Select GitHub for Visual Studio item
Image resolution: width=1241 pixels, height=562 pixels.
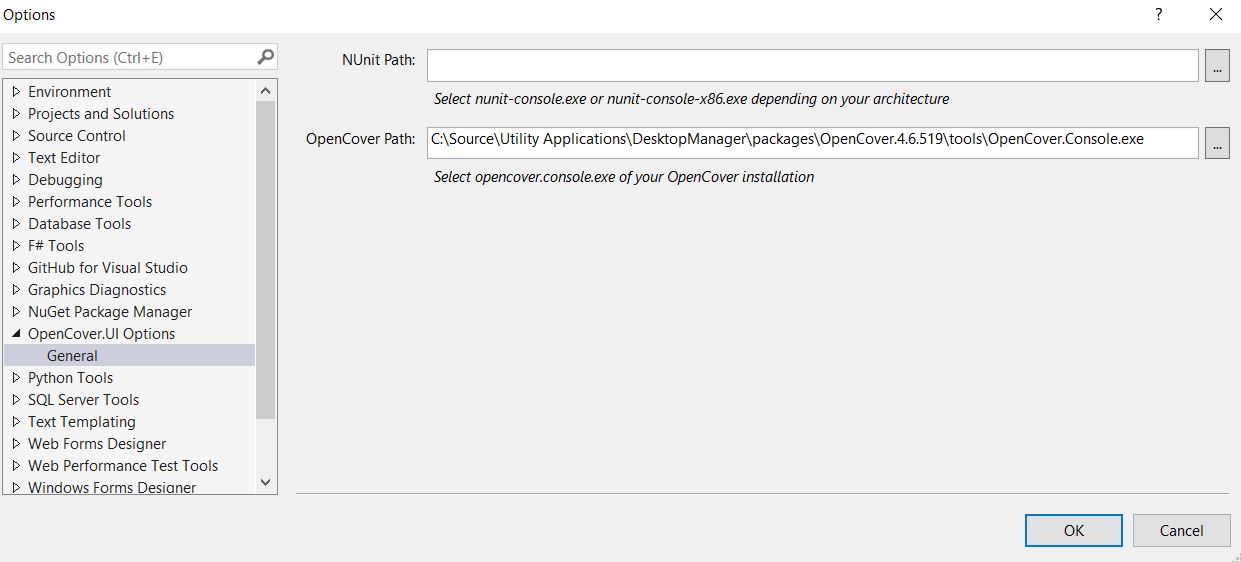pyautogui.click(x=108, y=268)
